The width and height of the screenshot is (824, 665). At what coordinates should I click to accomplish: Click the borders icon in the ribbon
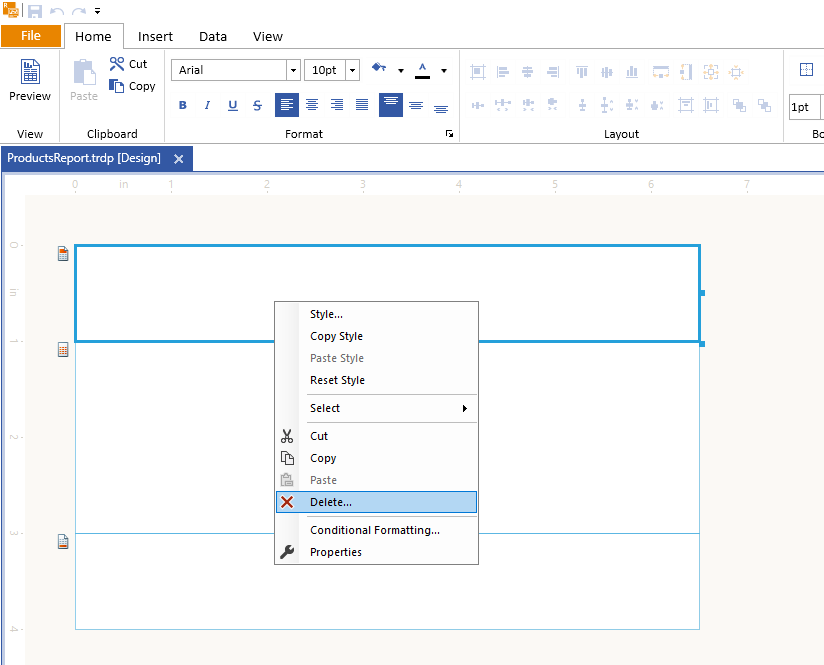[806, 70]
